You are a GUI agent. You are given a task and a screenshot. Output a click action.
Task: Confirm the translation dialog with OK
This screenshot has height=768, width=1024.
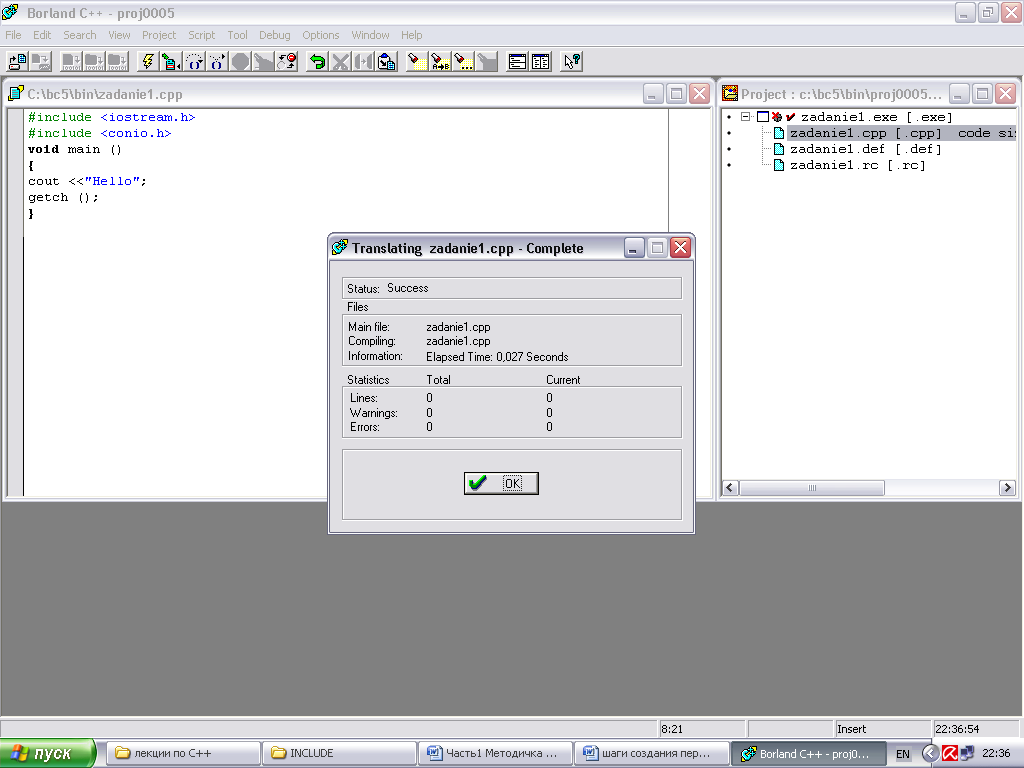[501, 483]
